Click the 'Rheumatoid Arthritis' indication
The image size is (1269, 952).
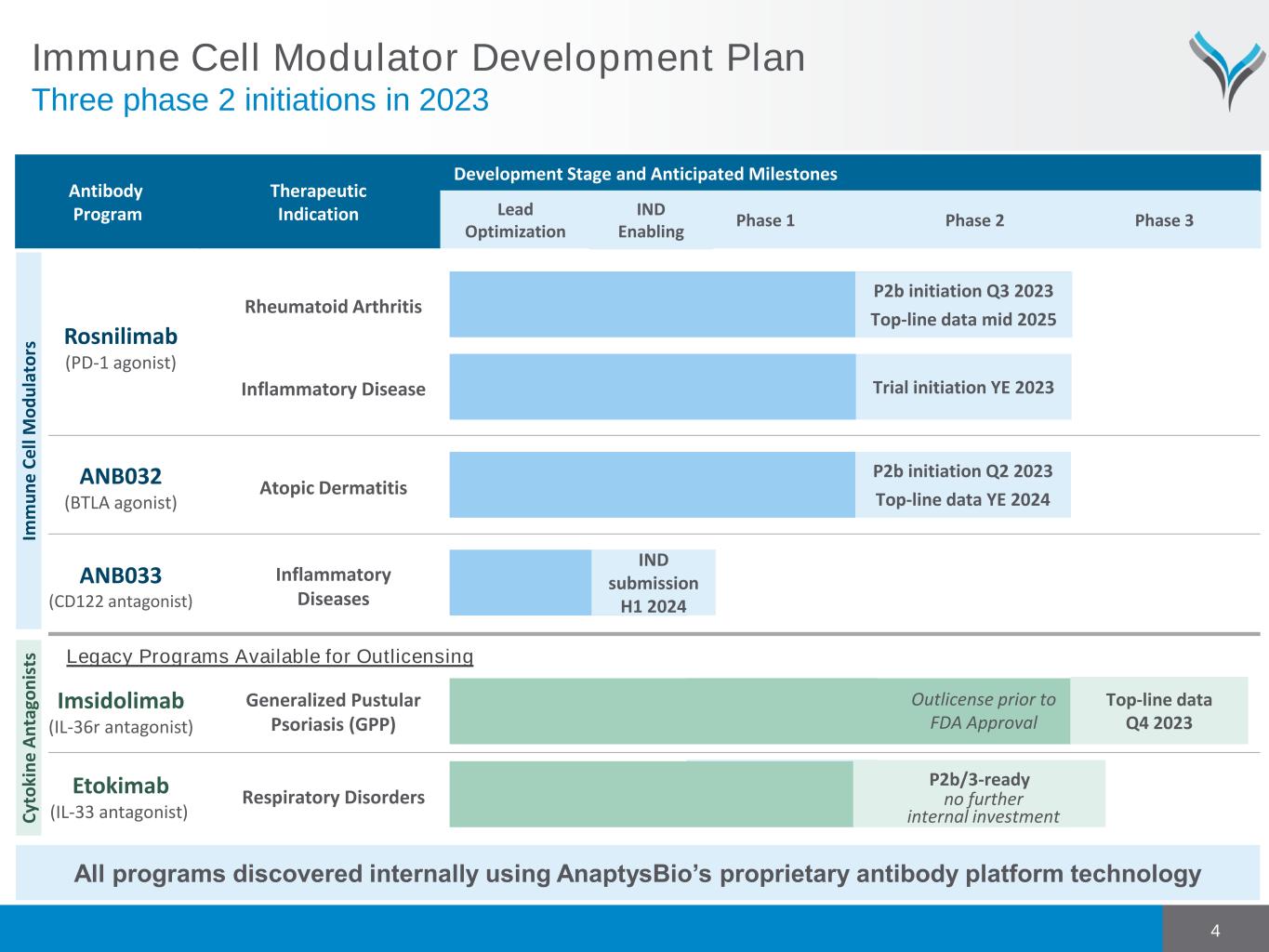pos(333,307)
